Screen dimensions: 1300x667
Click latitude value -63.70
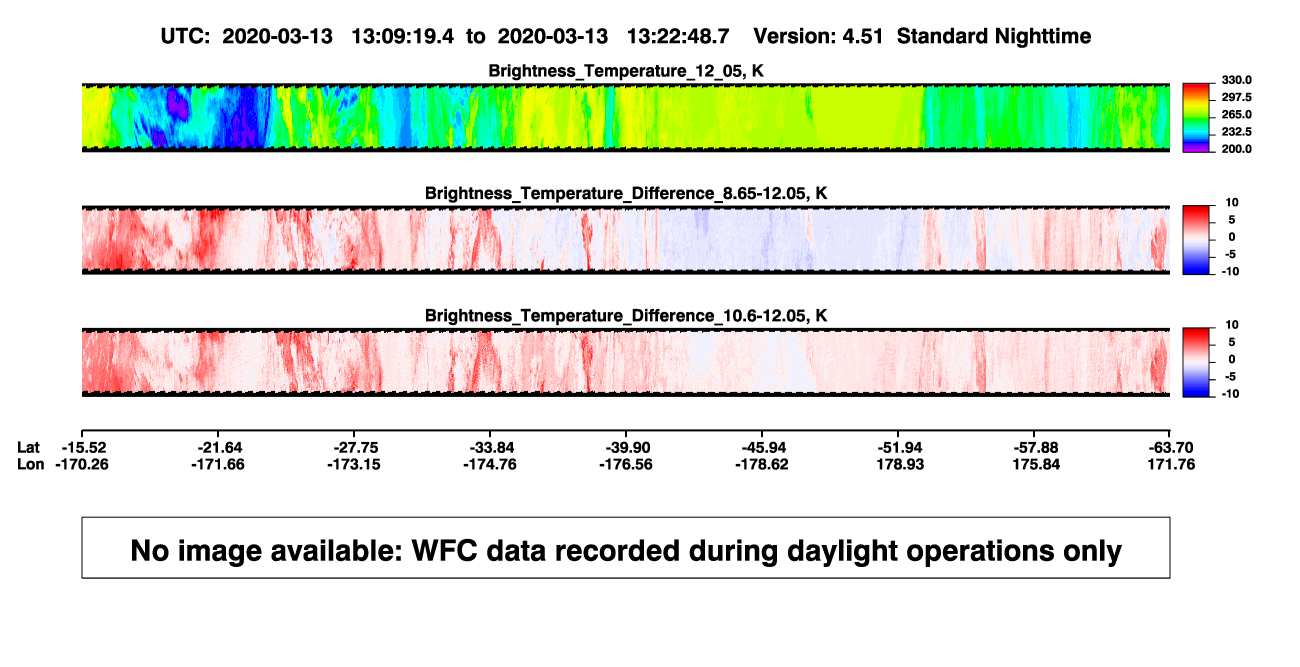(x=1171, y=447)
